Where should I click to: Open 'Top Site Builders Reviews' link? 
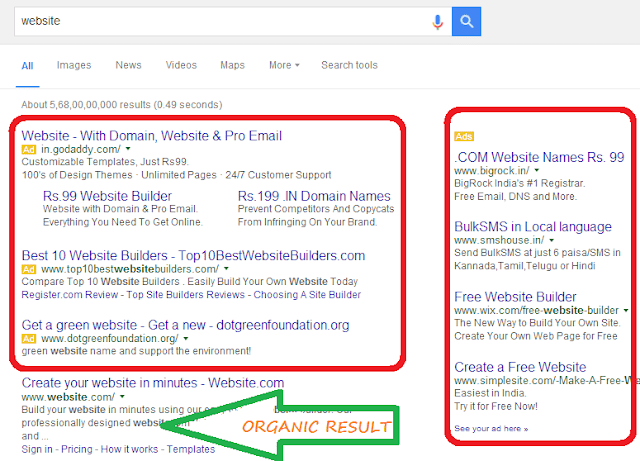[185, 295]
